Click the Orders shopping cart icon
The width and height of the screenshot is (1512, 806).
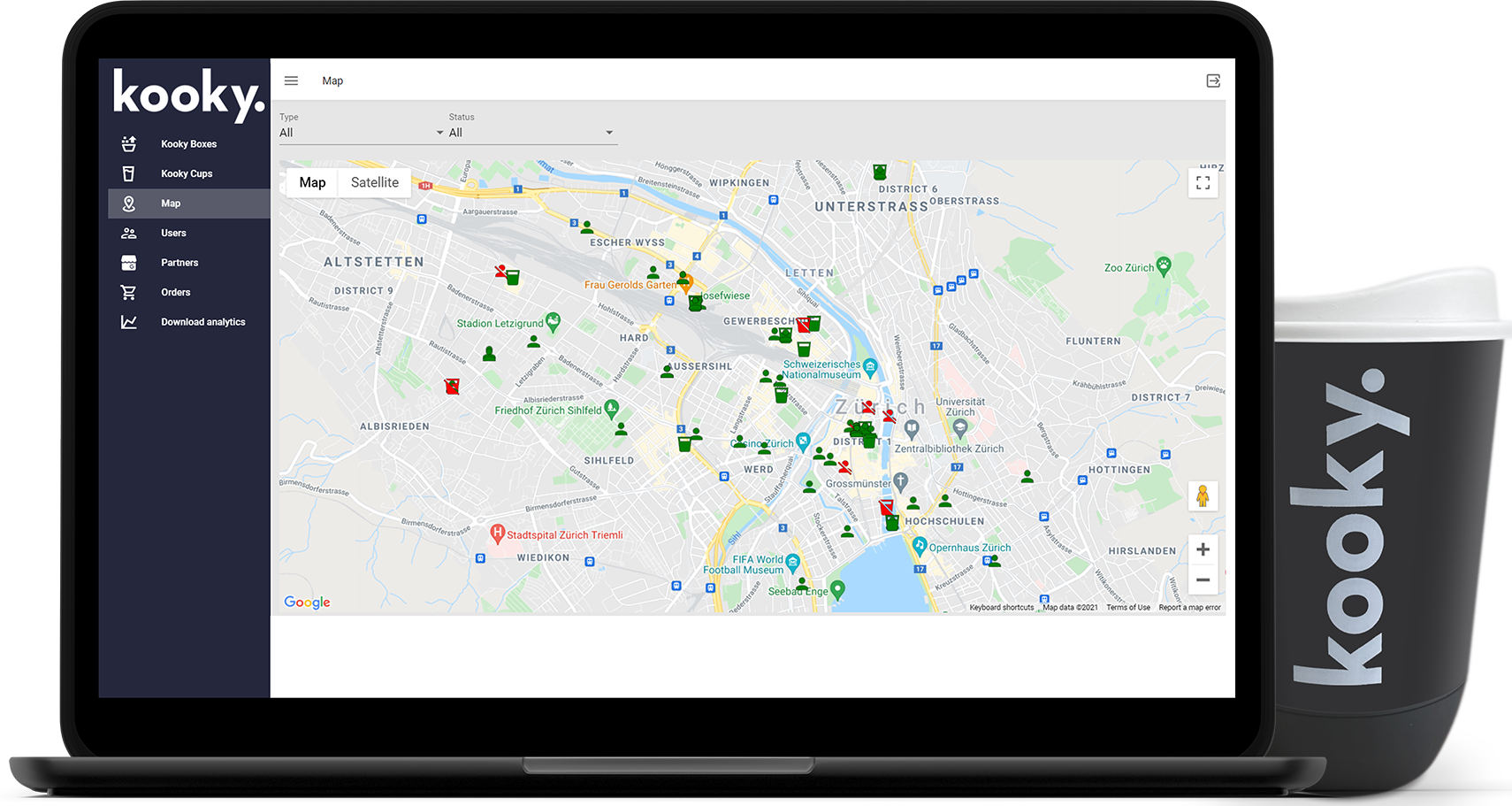129,292
